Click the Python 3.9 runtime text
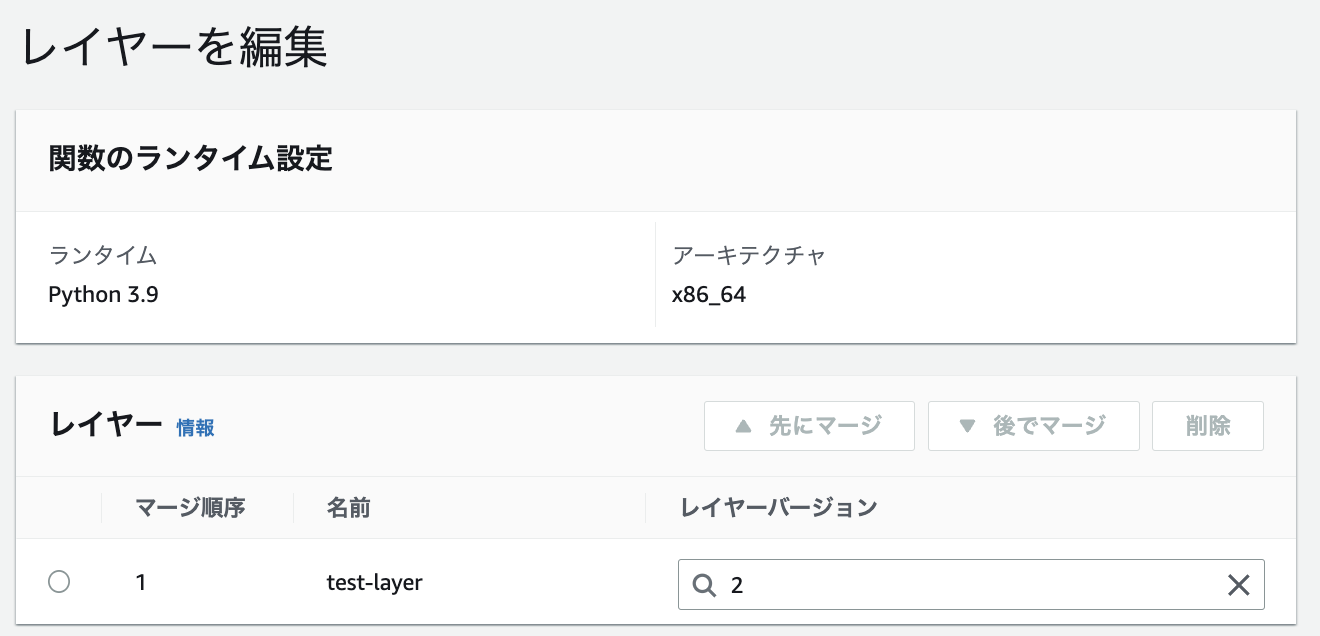The height and width of the screenshot is (636, 1320). [104, 294]
